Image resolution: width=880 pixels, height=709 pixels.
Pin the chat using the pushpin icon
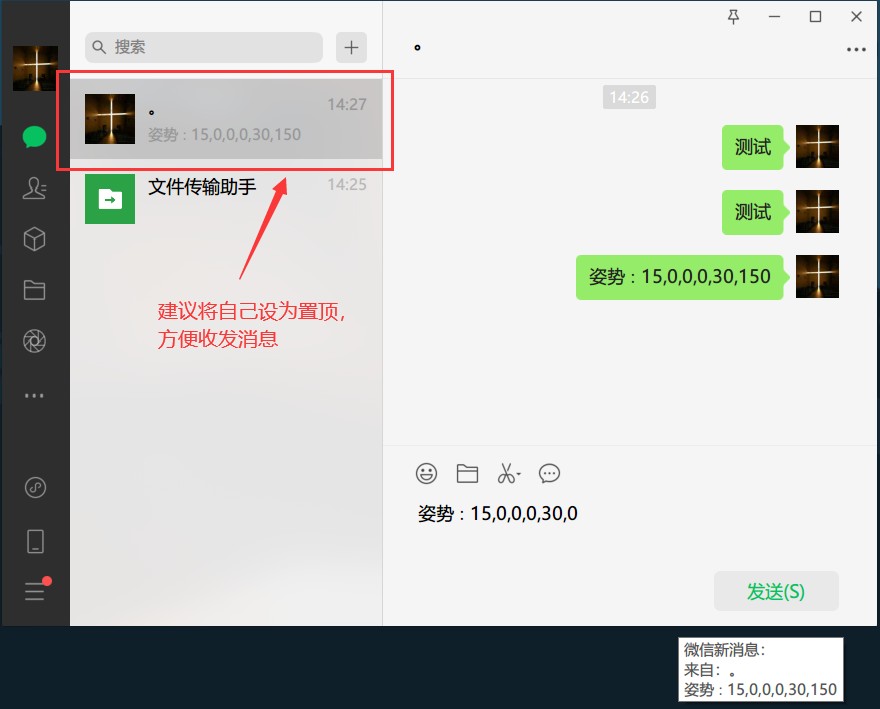pos(733,16)
